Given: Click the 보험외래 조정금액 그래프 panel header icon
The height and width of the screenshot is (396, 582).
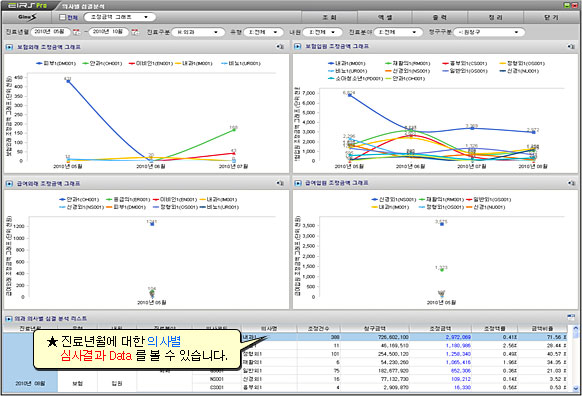Looking at the screenshot, I should tap(9, 47).
